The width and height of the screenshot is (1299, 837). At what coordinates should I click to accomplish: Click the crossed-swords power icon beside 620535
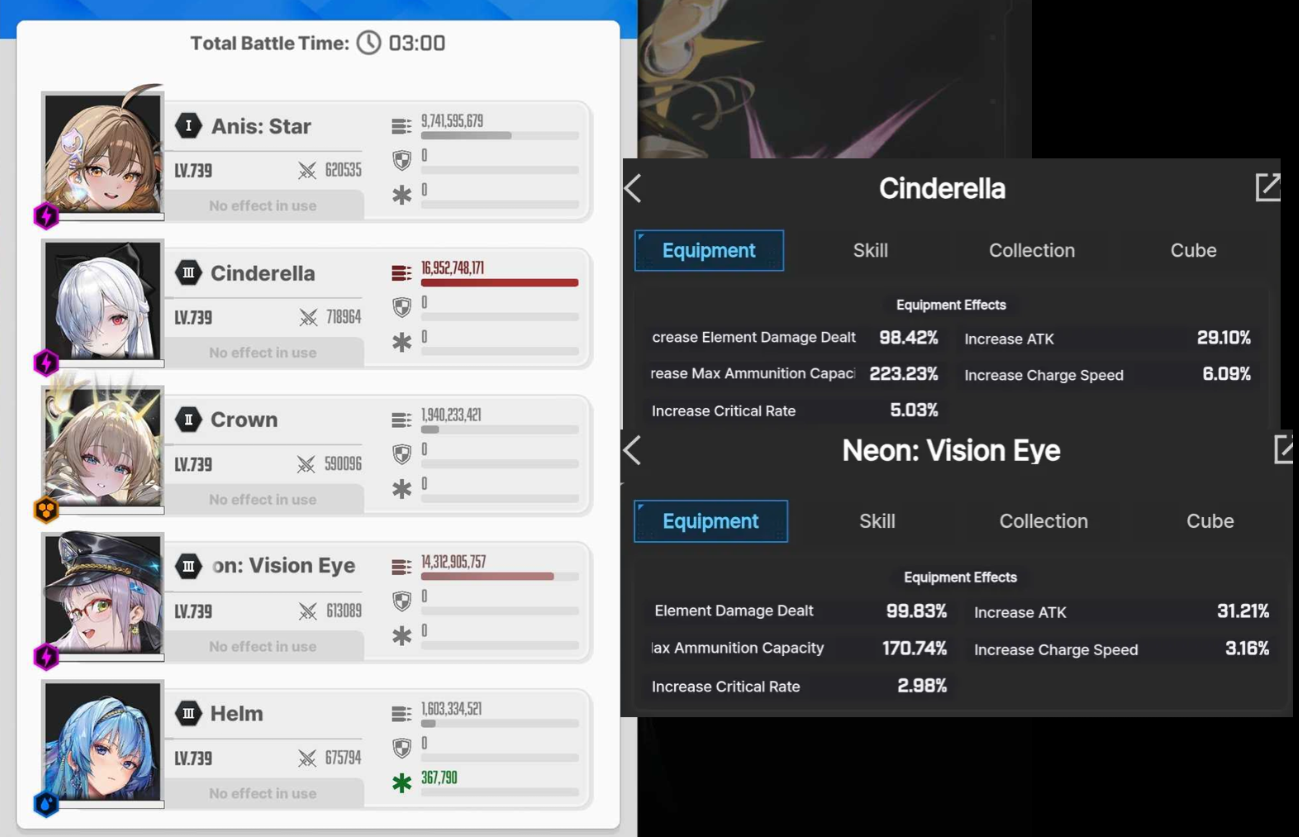tap(307, 171)
